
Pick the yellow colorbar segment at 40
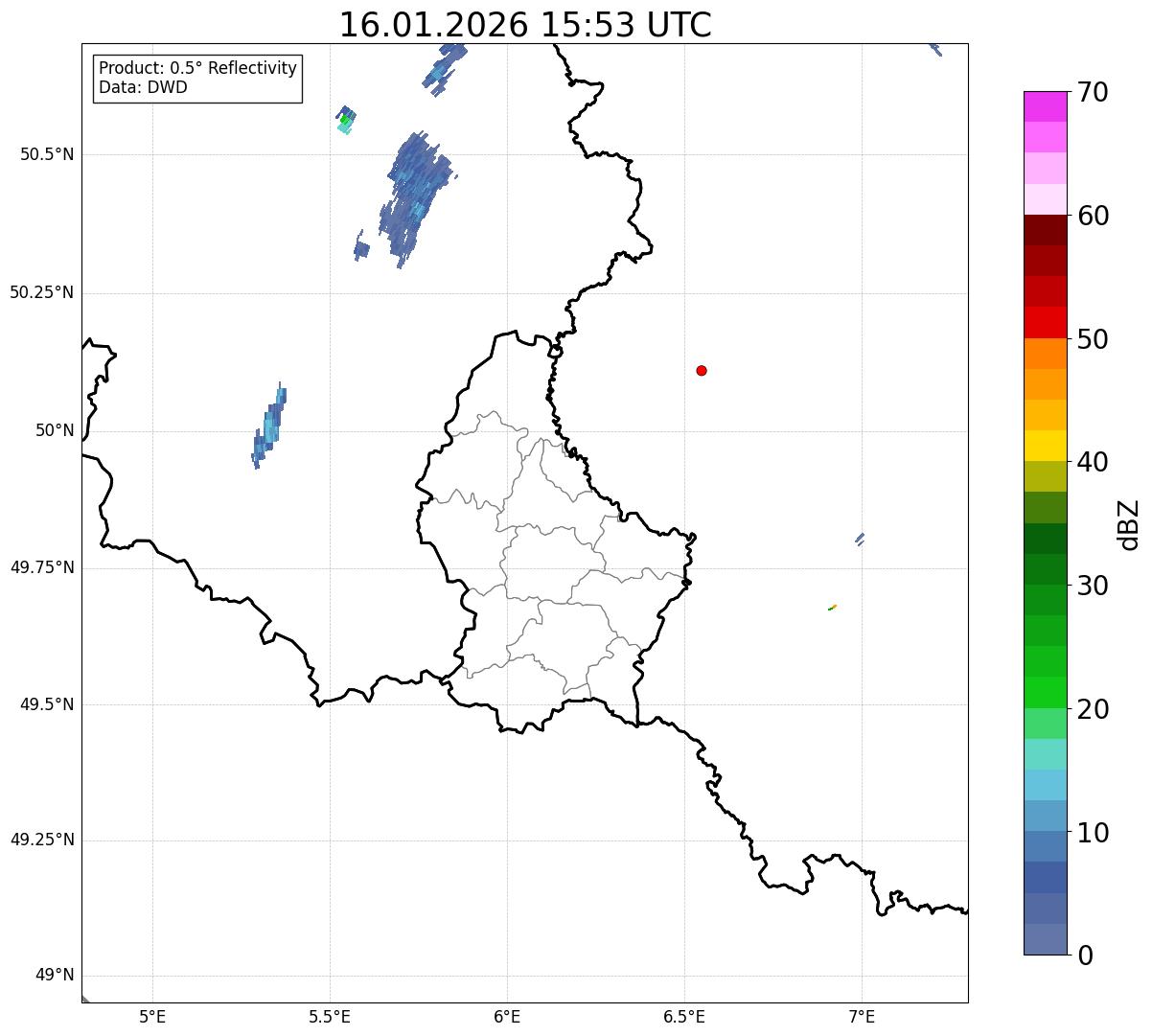tap(1045, 446)
